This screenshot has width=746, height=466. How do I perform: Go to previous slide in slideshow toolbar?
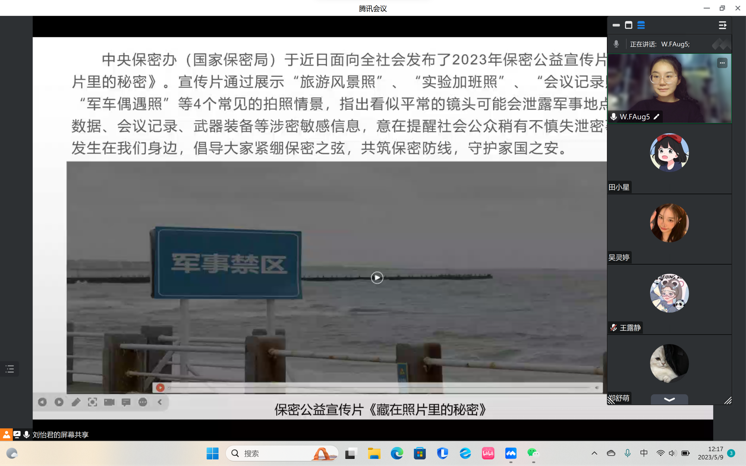click(x=42, y=402)
